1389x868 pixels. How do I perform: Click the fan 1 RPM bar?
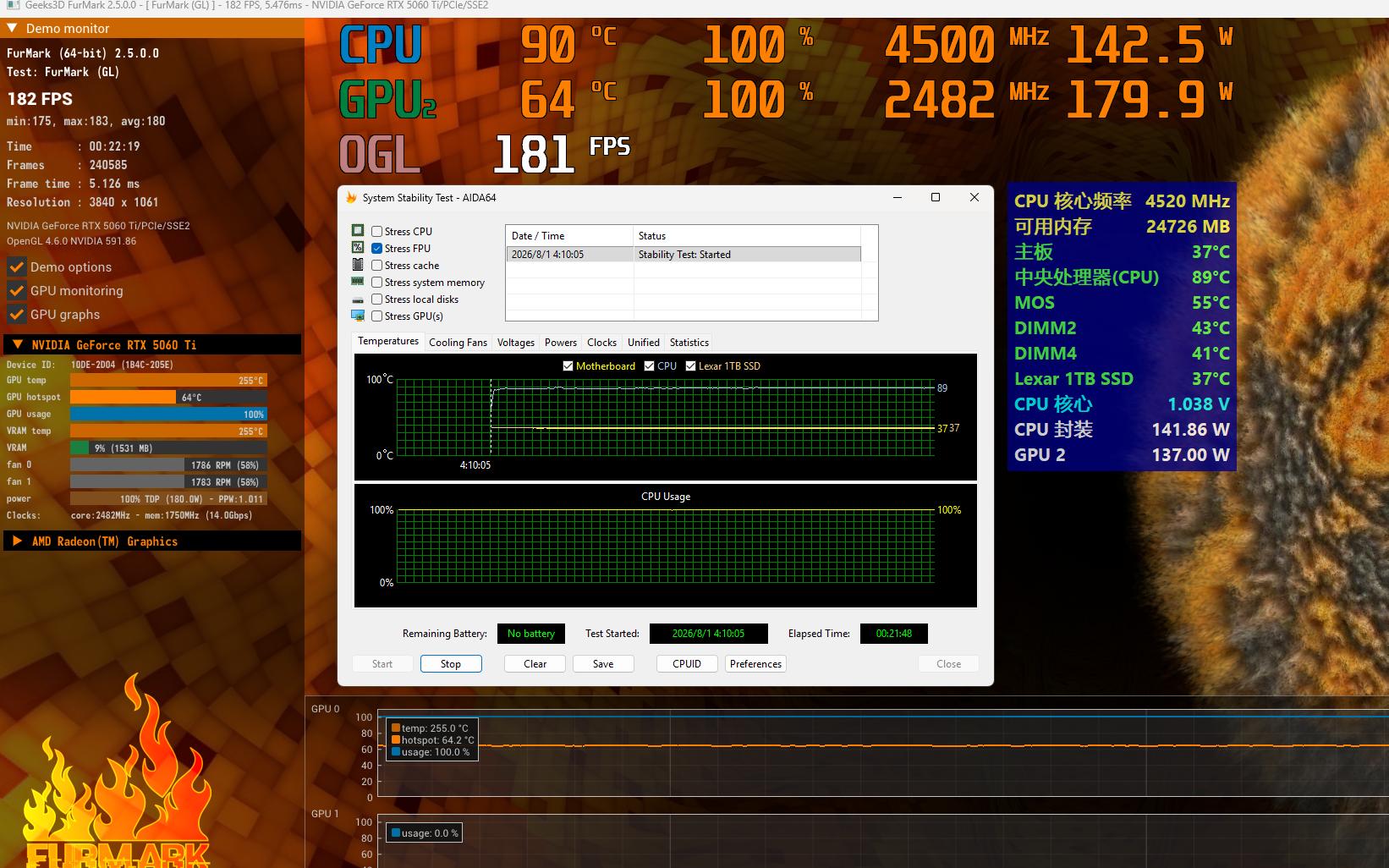(x=168, y=481)
